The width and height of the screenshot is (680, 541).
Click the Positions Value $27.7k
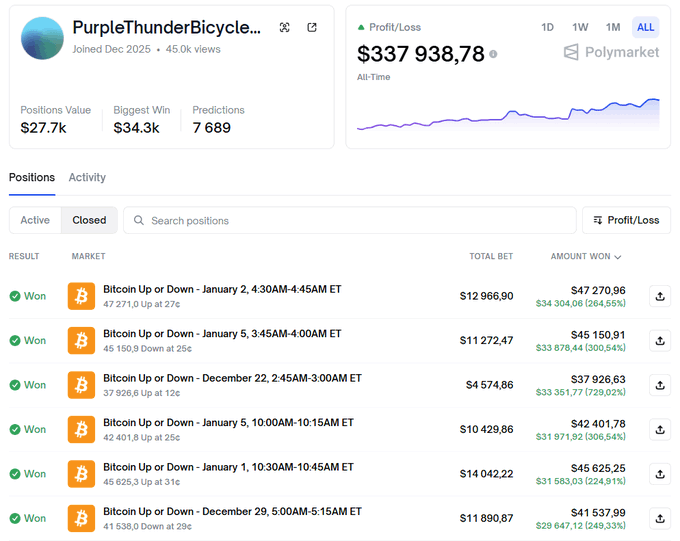tap(43, 128)
